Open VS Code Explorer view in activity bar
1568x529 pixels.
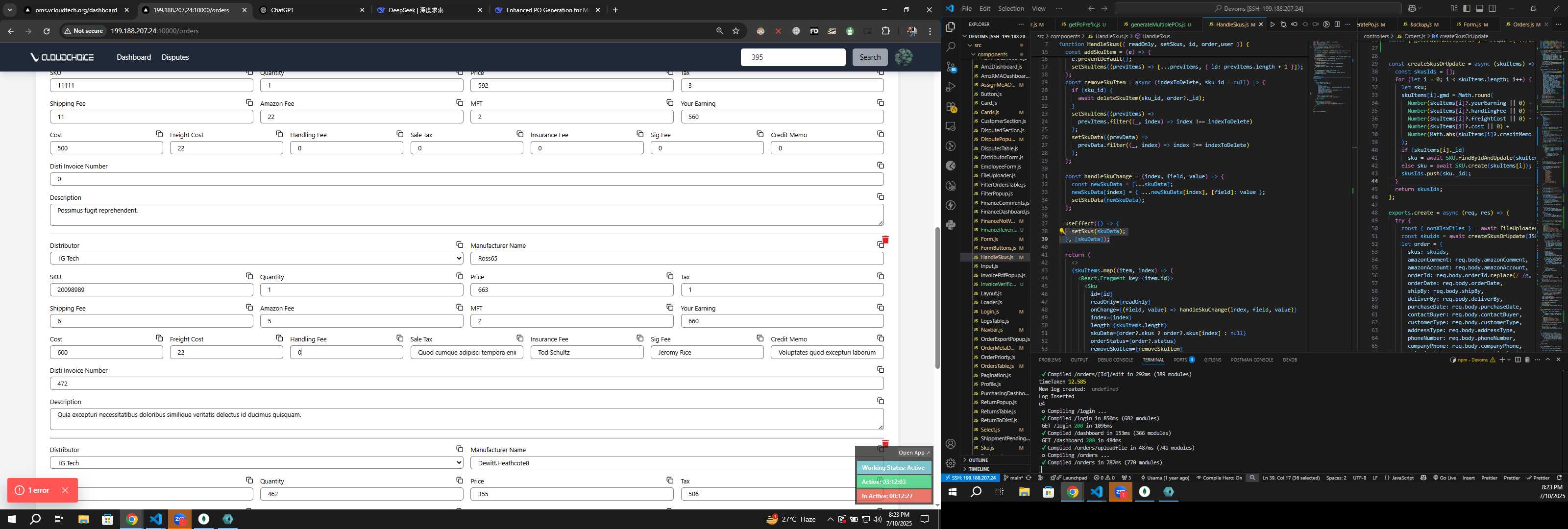(x=950, y=27)
